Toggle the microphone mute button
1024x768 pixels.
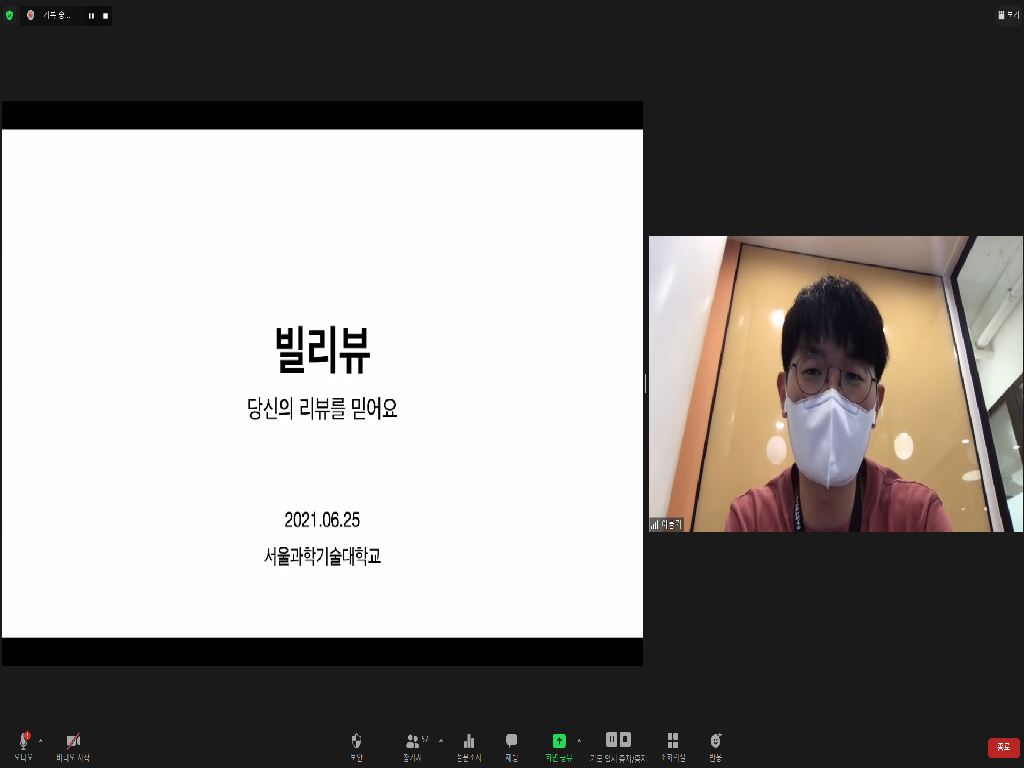(x=24, y=746)
